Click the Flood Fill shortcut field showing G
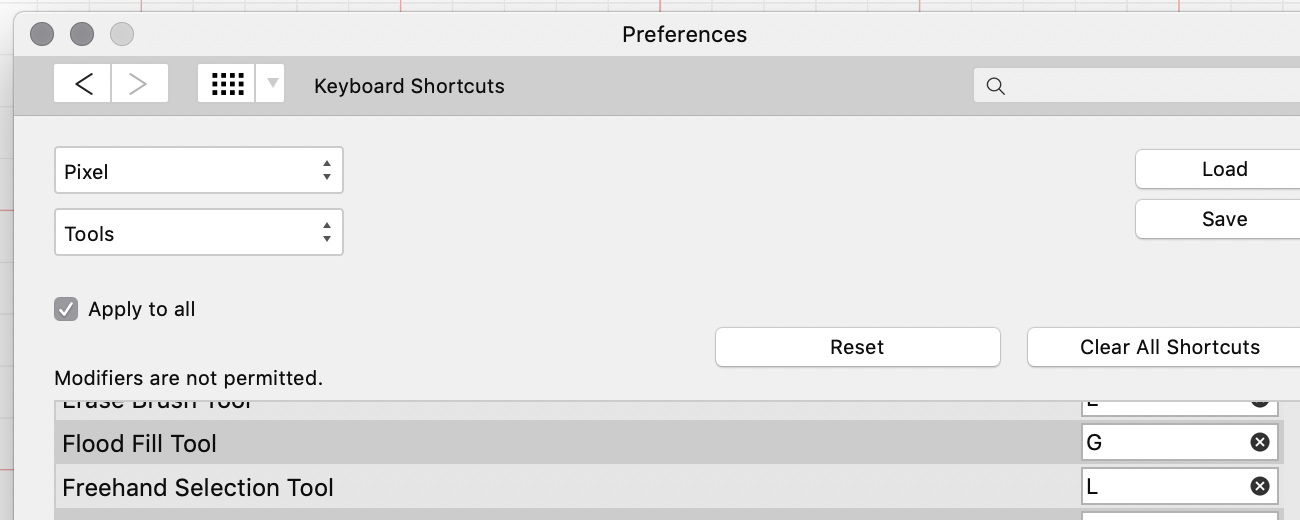Viewport: 1300px width, 520px height. (1160, 442)
